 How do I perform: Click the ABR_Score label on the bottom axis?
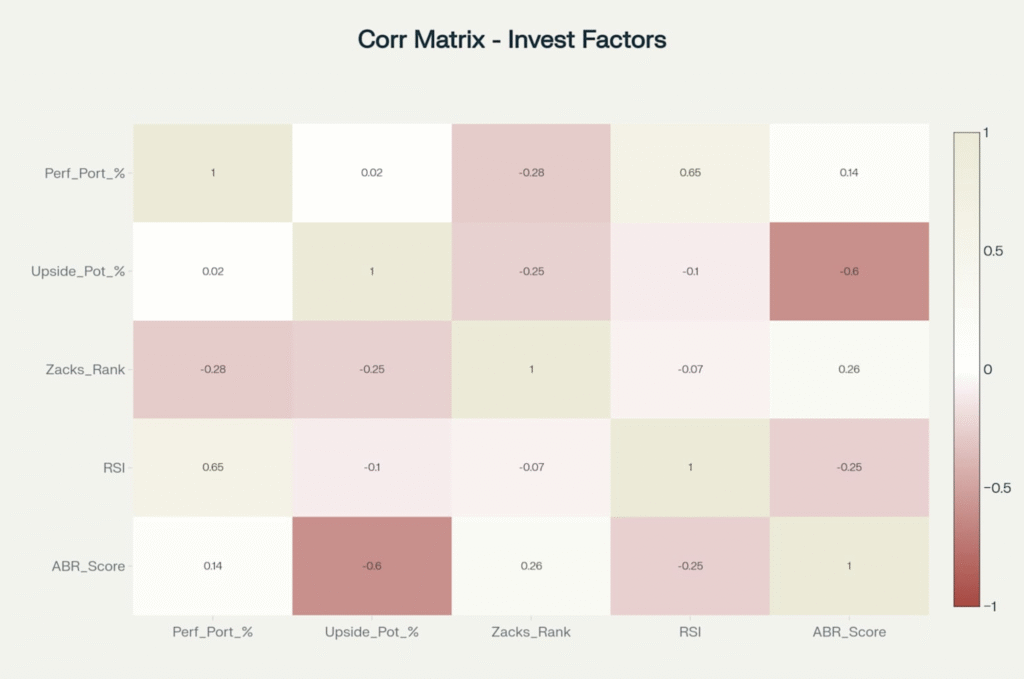point(848,632)
